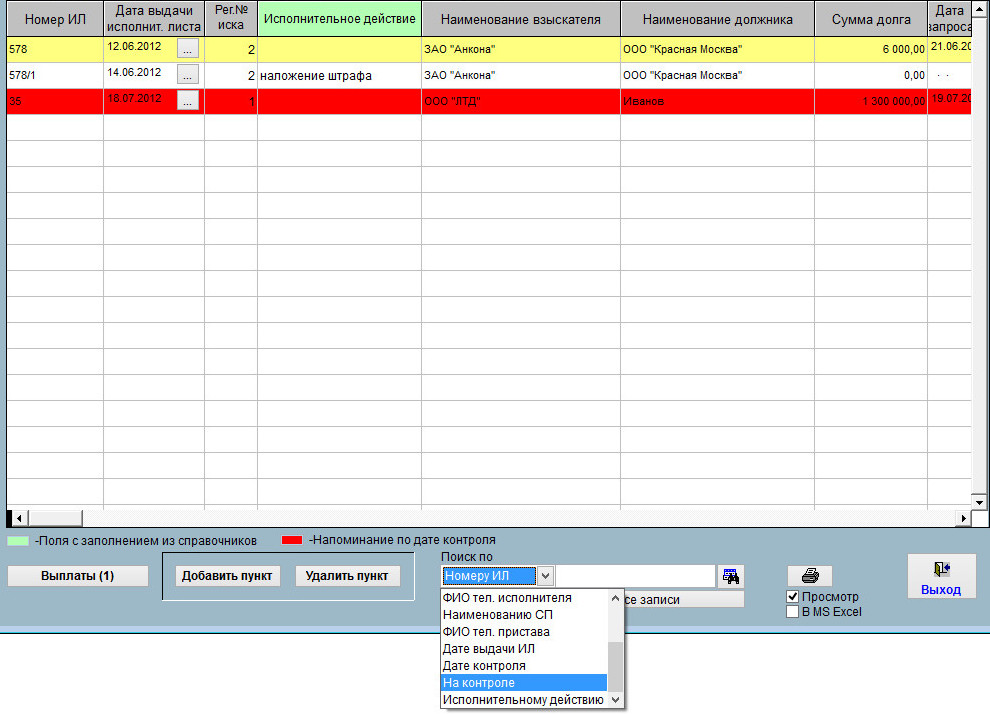Image resolution: width=990 pixels, height=714 pixels.
Task: Select cell with number 35
Action: click(x=55, y=101)
